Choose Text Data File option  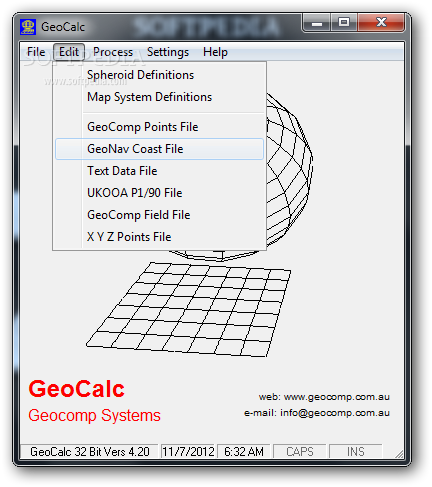[x=159, y=171]
